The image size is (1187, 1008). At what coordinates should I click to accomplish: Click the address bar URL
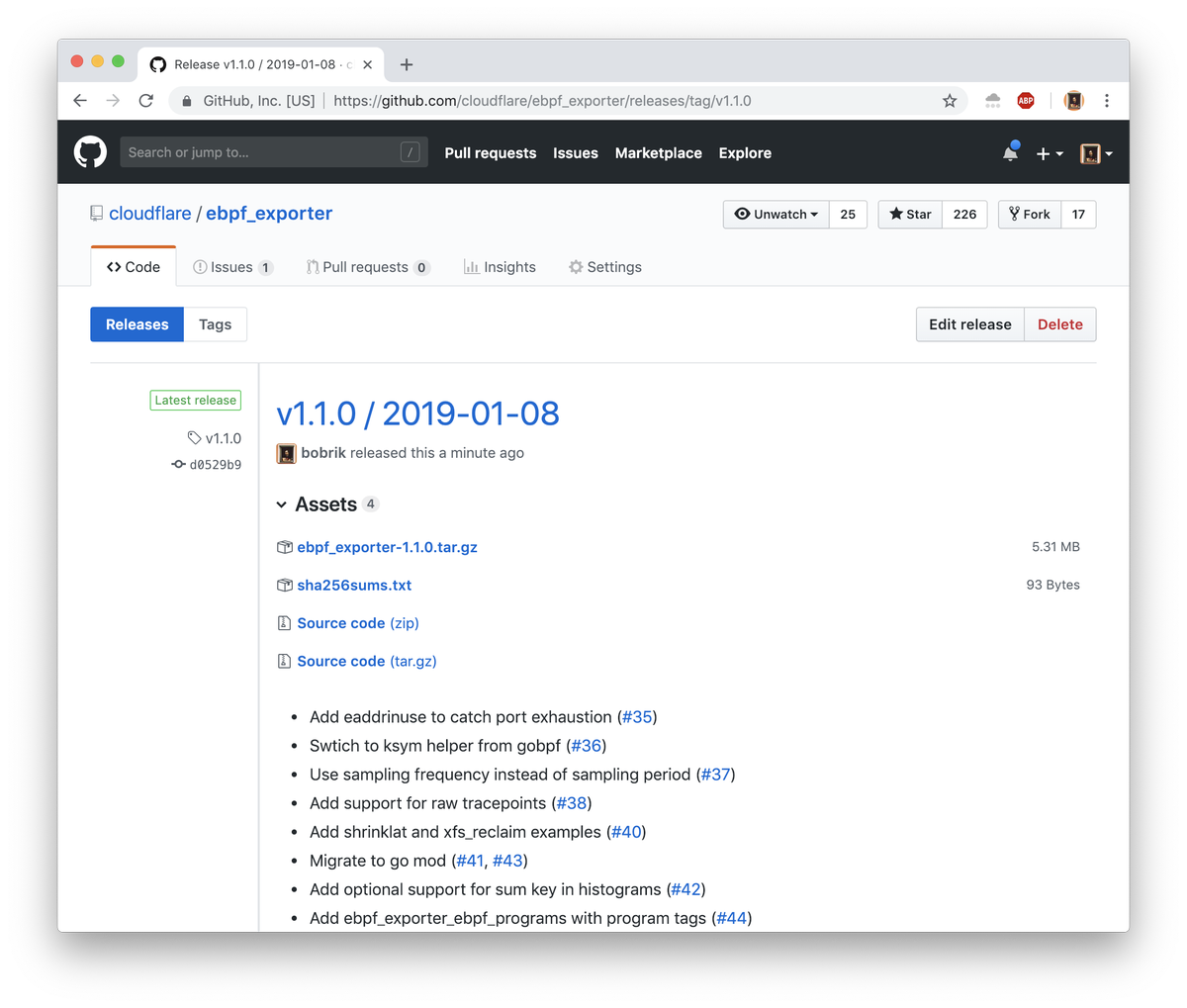542,101
